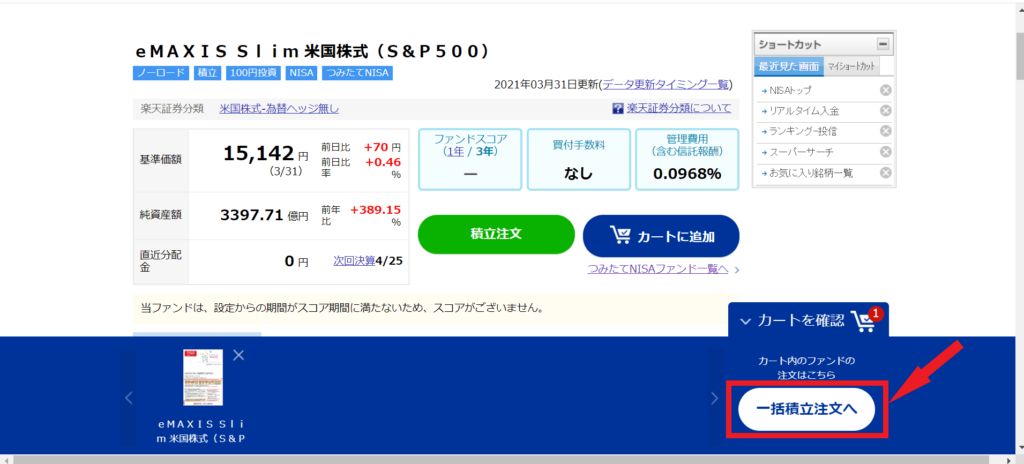Open 米国株式-為替ヘッジ無し category link
The height and width of the screenshot is (464, 1024).
[280, 109]
